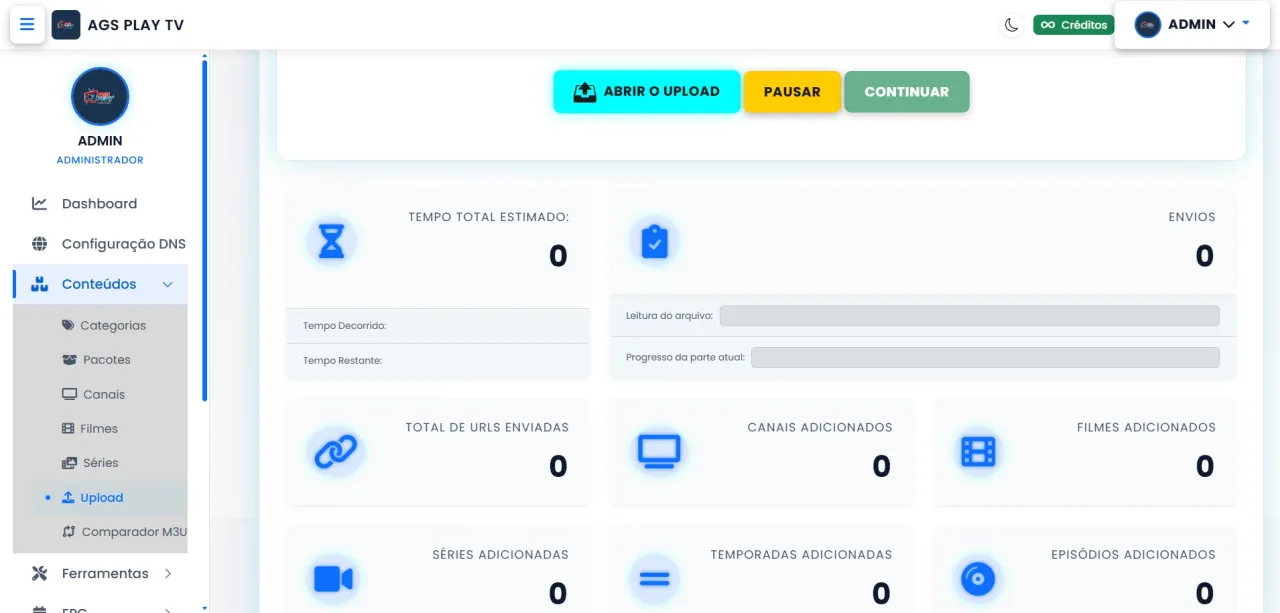1280x613 pixels.
Task: Collapse the Conteúdos menu section
Action: [x=100, y=284]
